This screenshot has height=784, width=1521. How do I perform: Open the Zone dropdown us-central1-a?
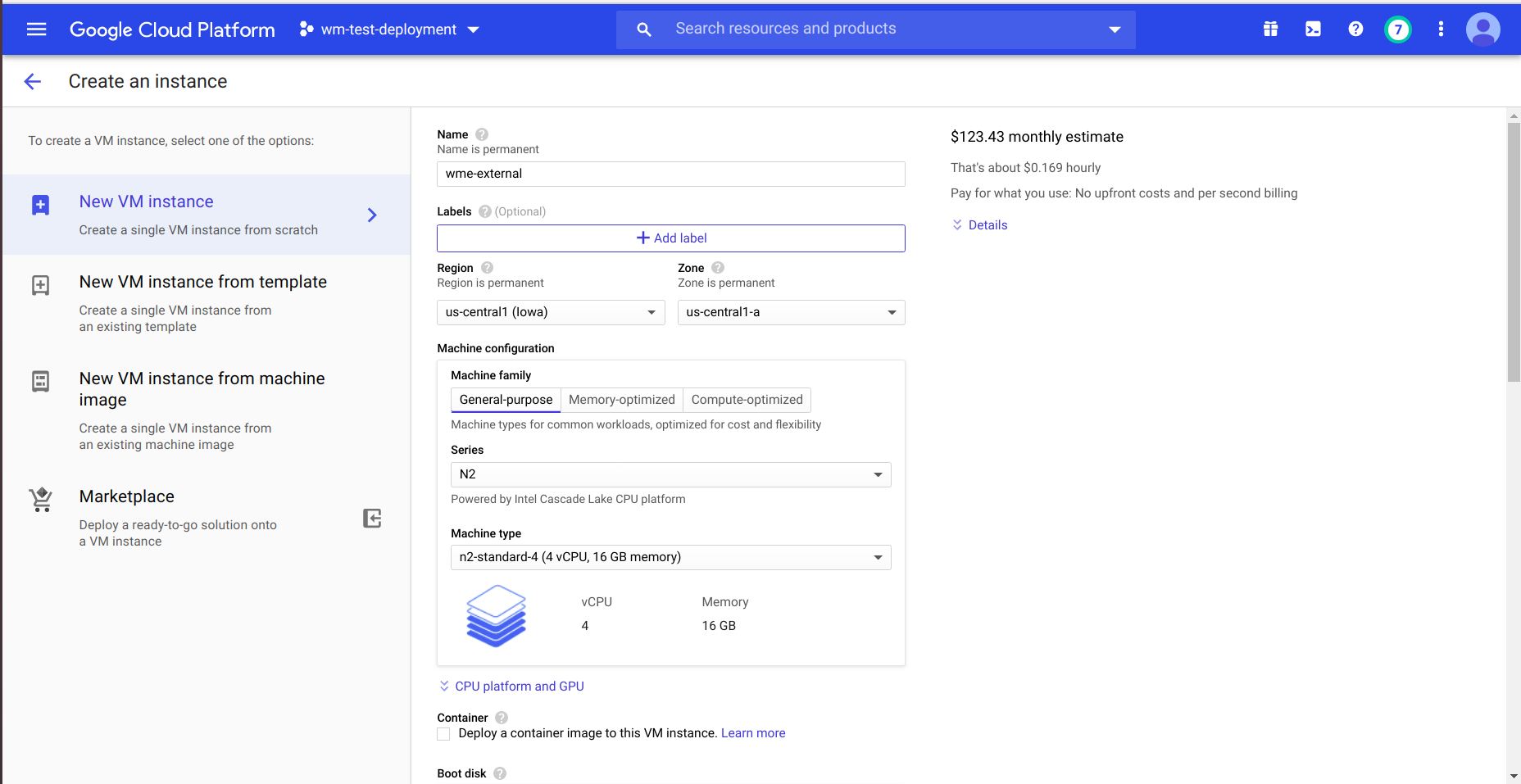[x=791, y=312]
